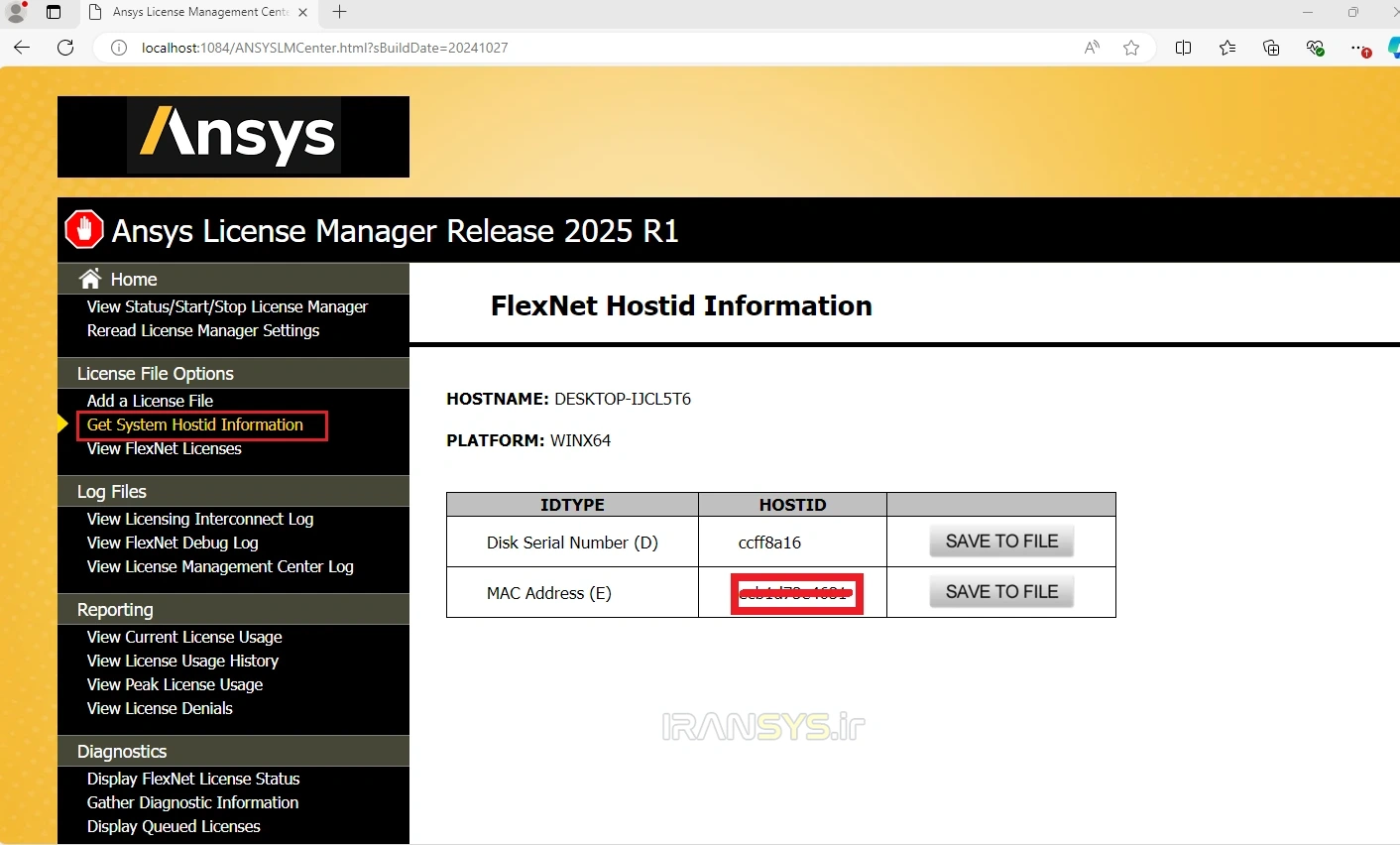Click the WINX64 platform value
Image resolution: width=1400 pixels, height=845 pixels.
click(x=580, y=440)
